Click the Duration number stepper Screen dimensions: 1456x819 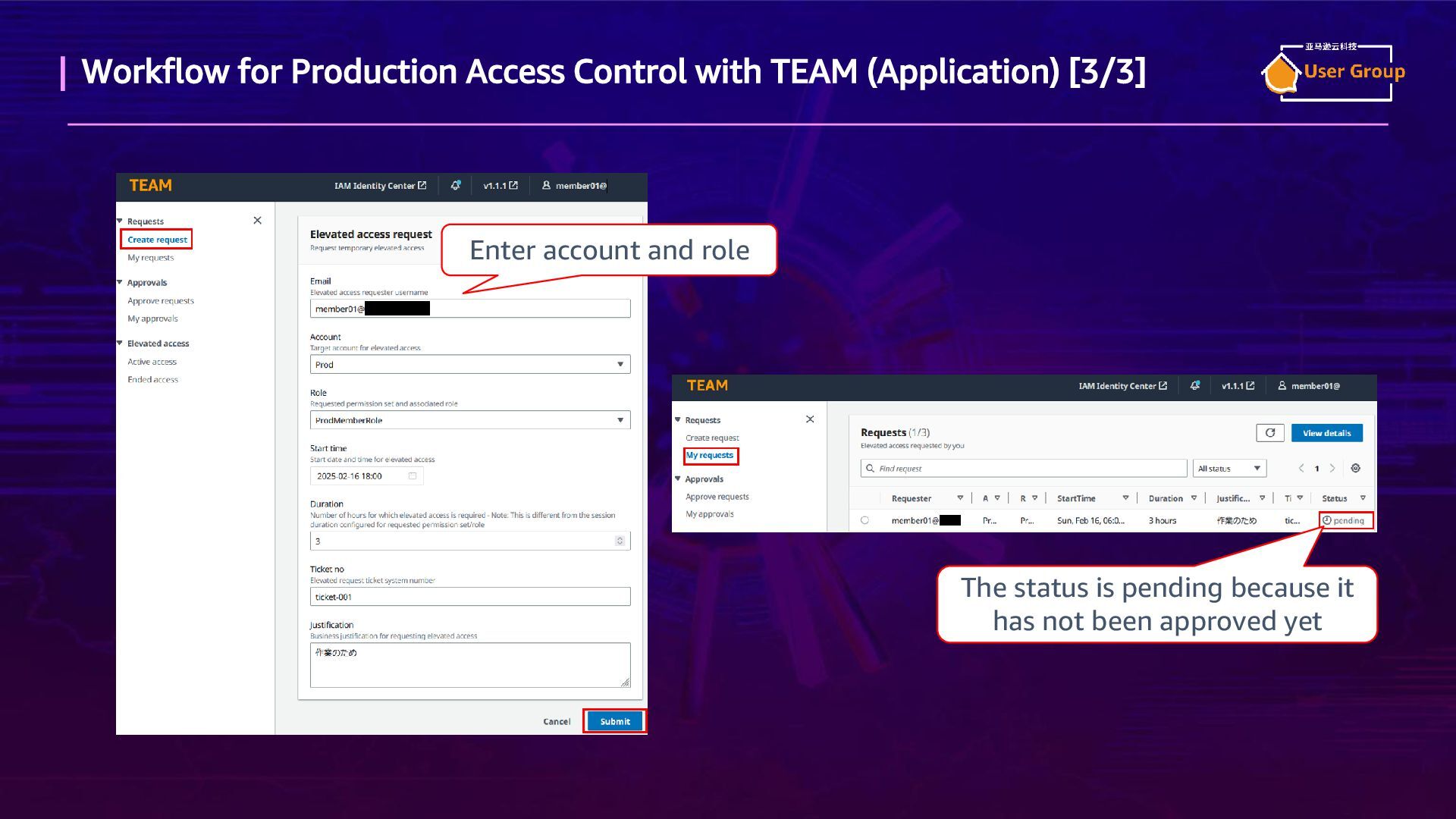click(620, 541)
